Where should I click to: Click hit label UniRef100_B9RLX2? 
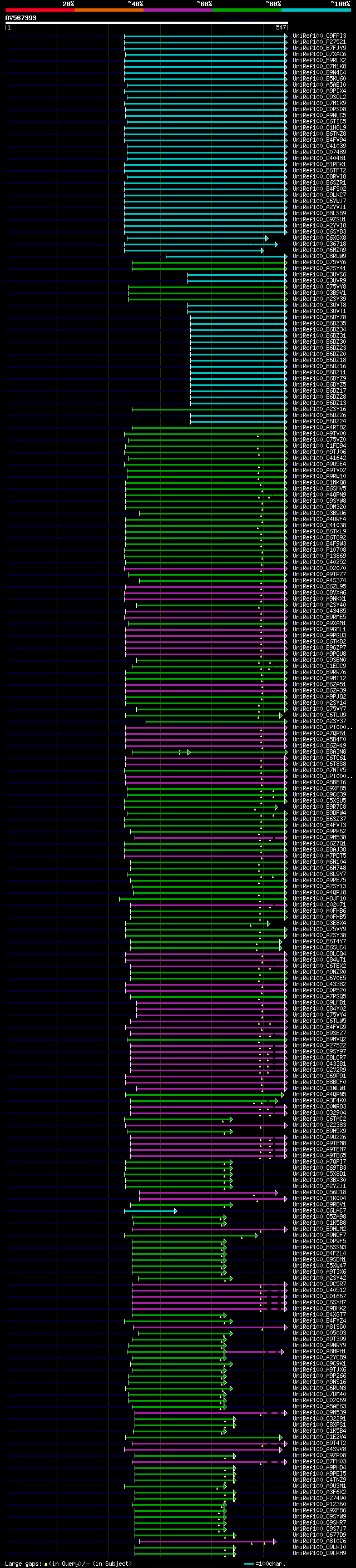coord(319,60)
